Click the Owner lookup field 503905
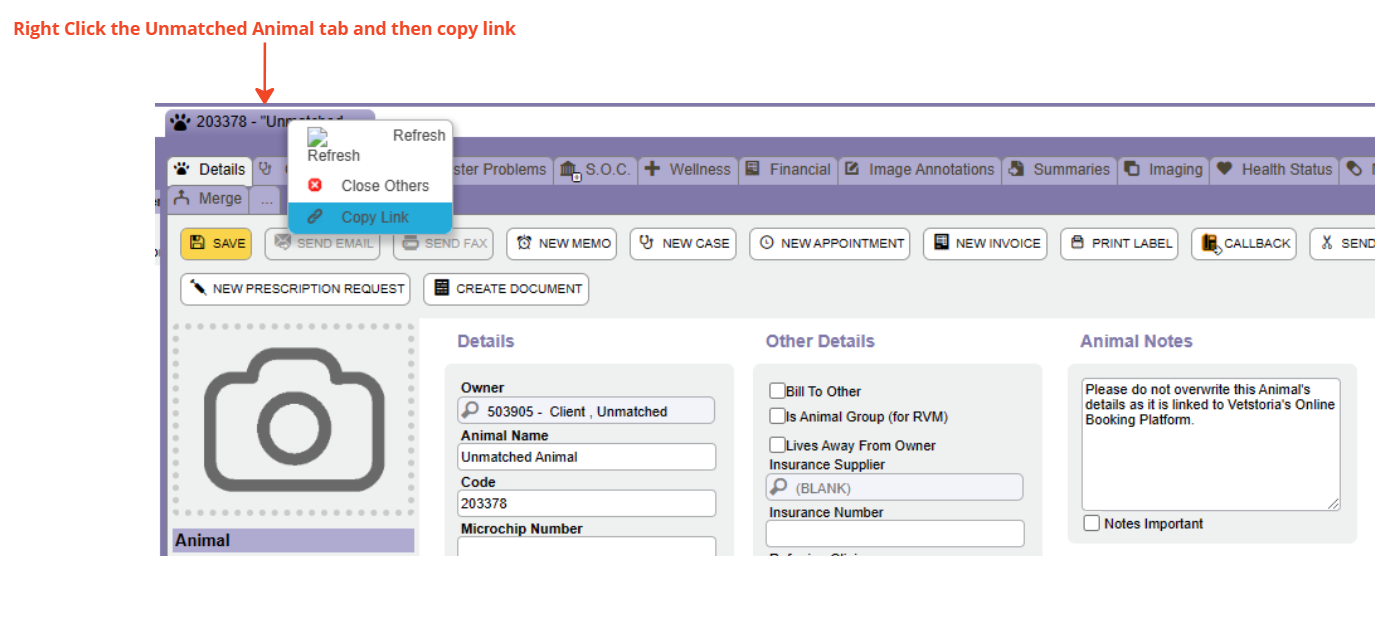 pos(587,410)
